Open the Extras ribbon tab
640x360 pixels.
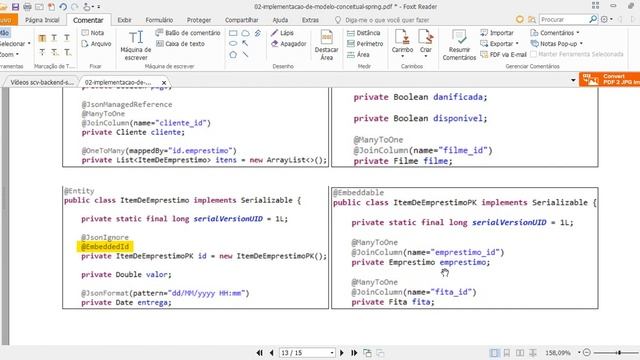pos(310,20)
